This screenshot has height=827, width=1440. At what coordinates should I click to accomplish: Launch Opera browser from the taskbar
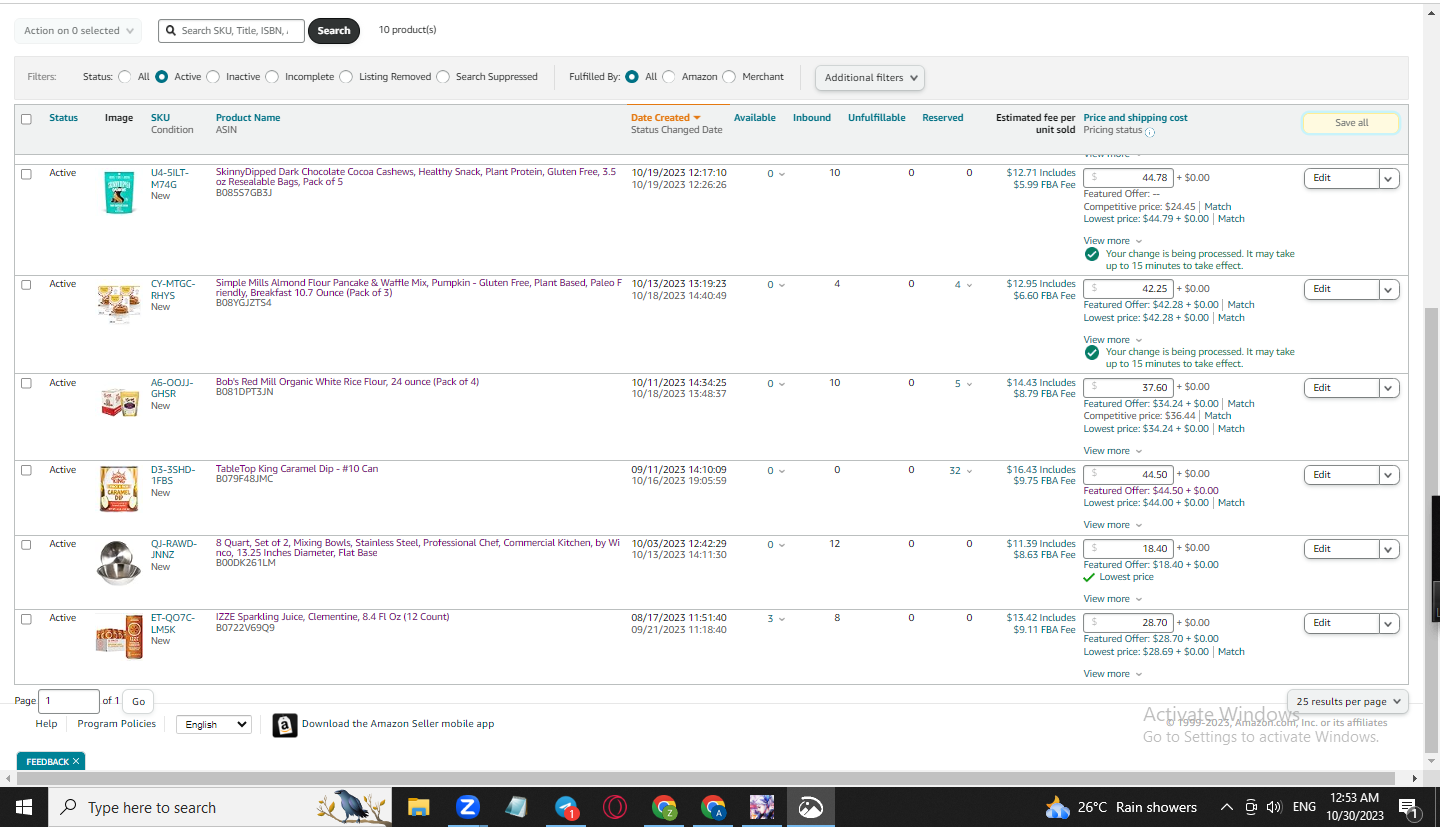[614, 807]
